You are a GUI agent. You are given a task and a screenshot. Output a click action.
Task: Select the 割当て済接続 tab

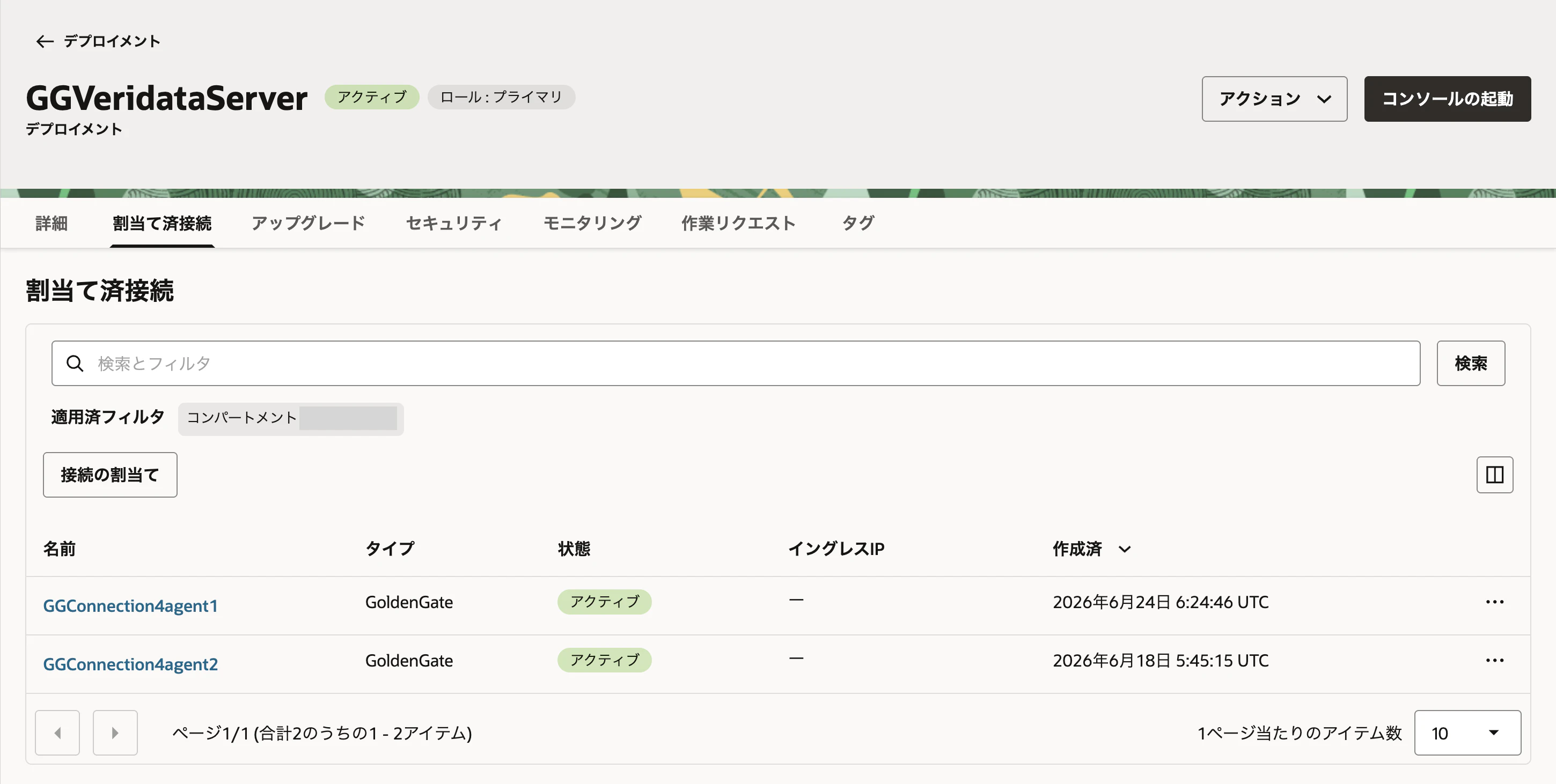pos(162,223)
